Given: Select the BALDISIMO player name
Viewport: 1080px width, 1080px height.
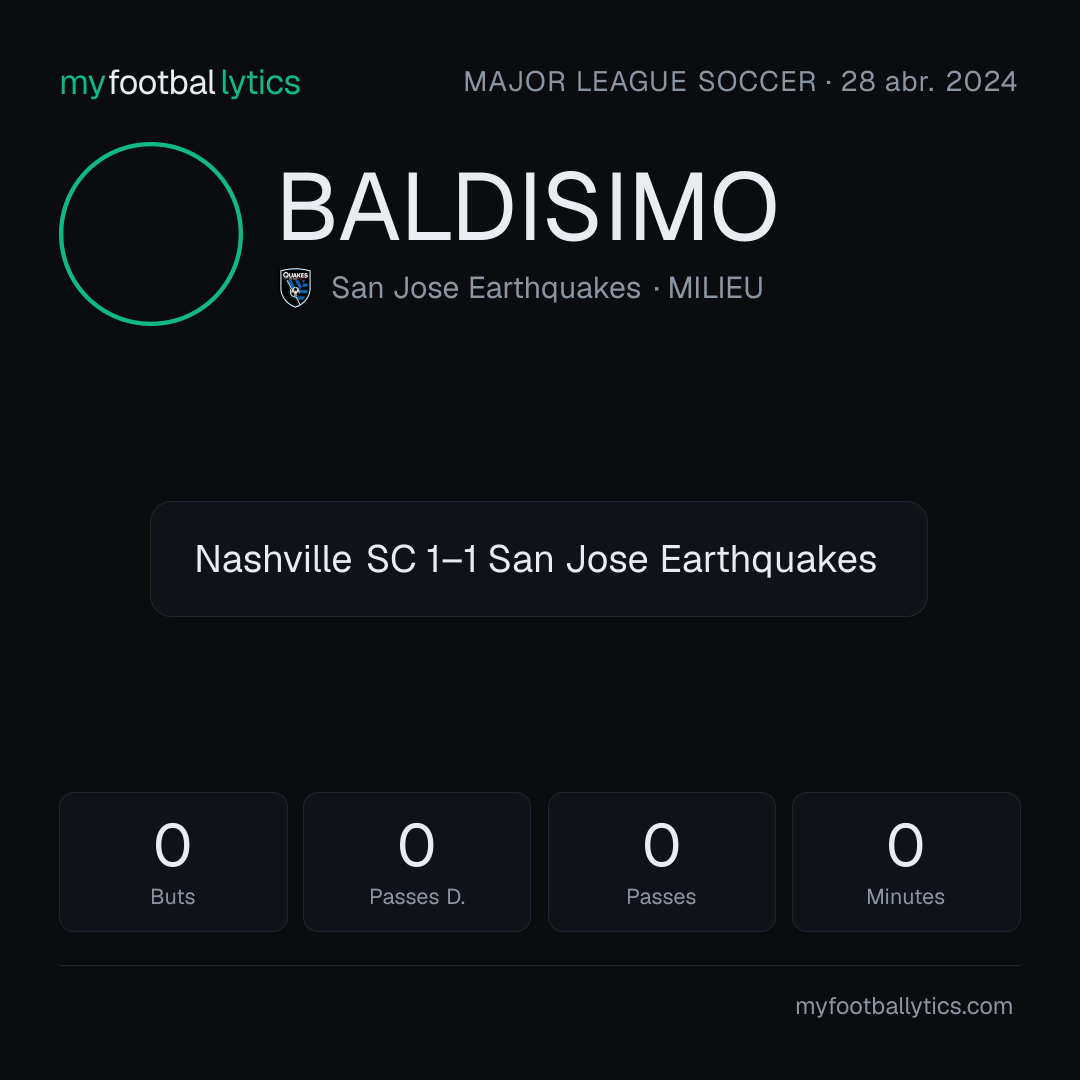Looking at the screenshot, I should [x=528, y=207].
